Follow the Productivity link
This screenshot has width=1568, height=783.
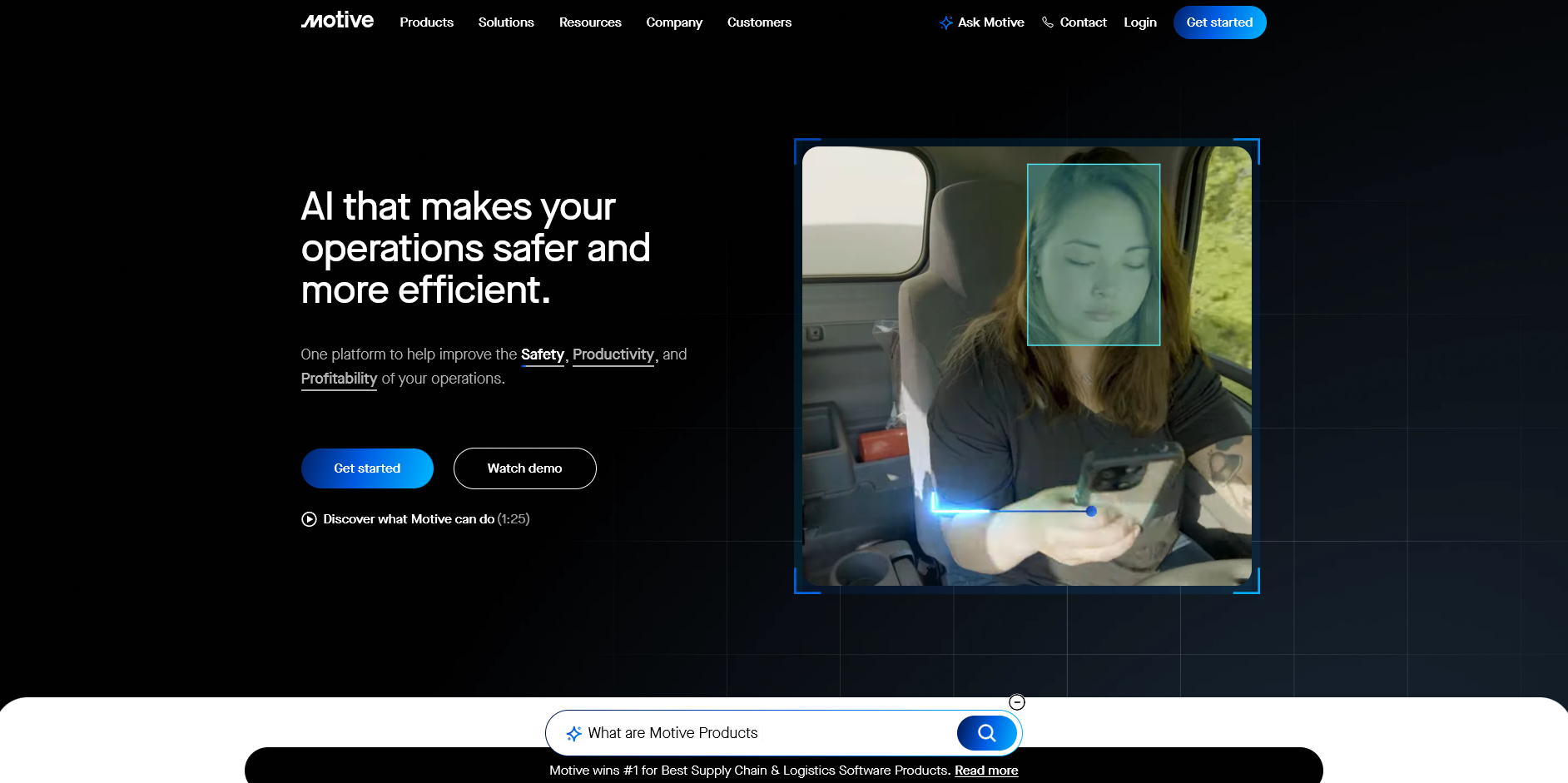[x=613, y=354]
